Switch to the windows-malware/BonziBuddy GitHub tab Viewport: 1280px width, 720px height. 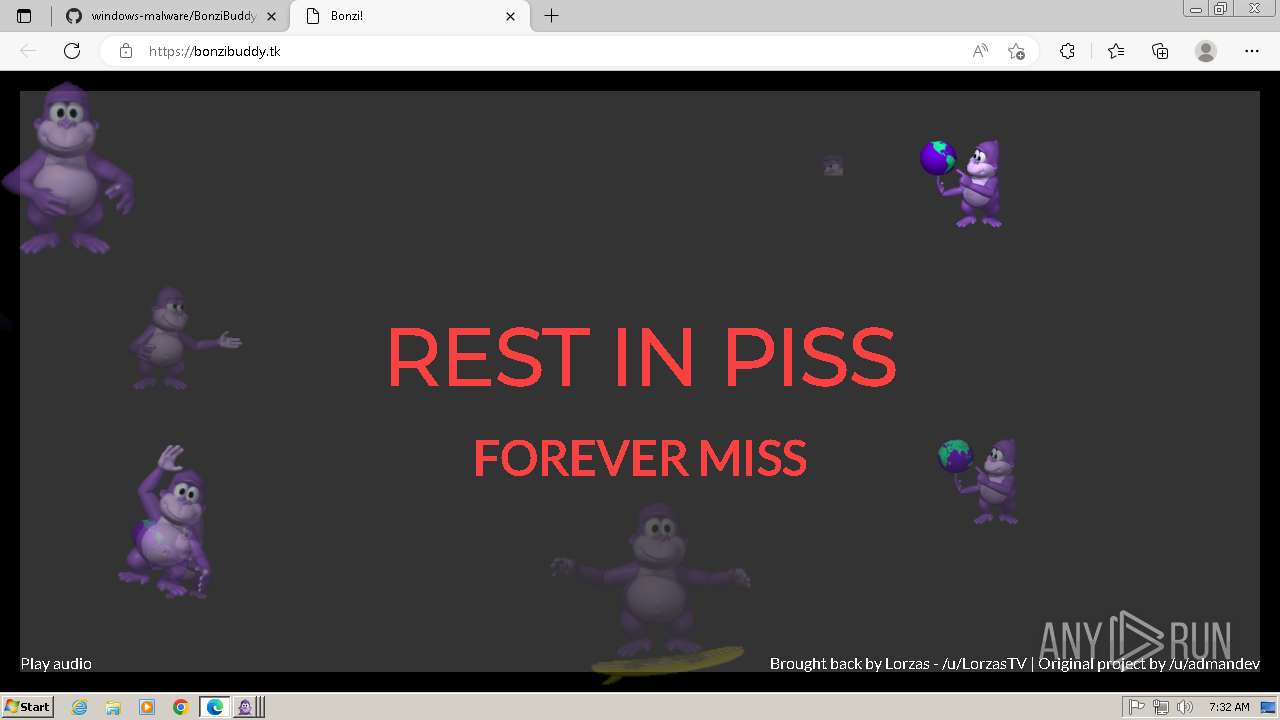pos(171,16)
